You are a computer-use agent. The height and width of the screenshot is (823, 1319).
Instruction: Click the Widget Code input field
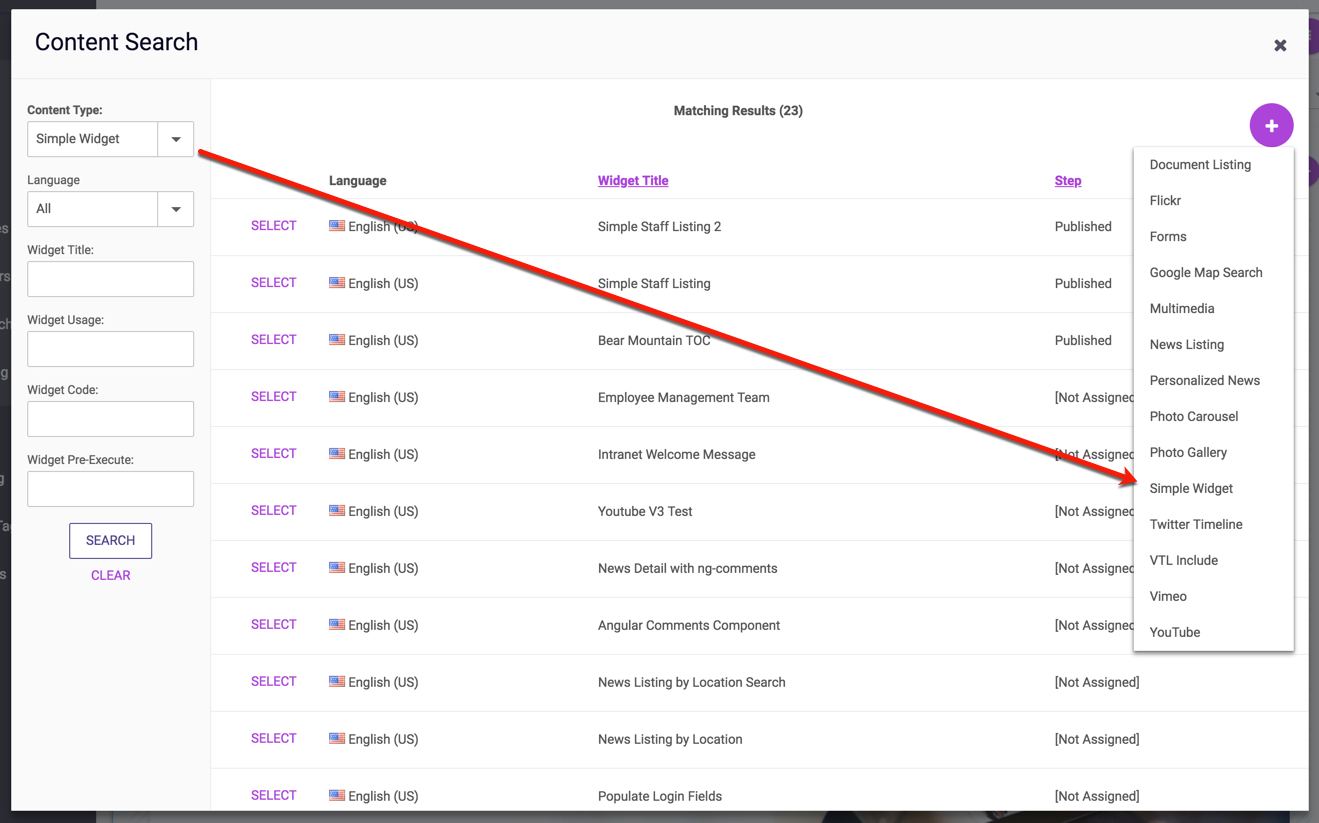[x=110, y=419]
